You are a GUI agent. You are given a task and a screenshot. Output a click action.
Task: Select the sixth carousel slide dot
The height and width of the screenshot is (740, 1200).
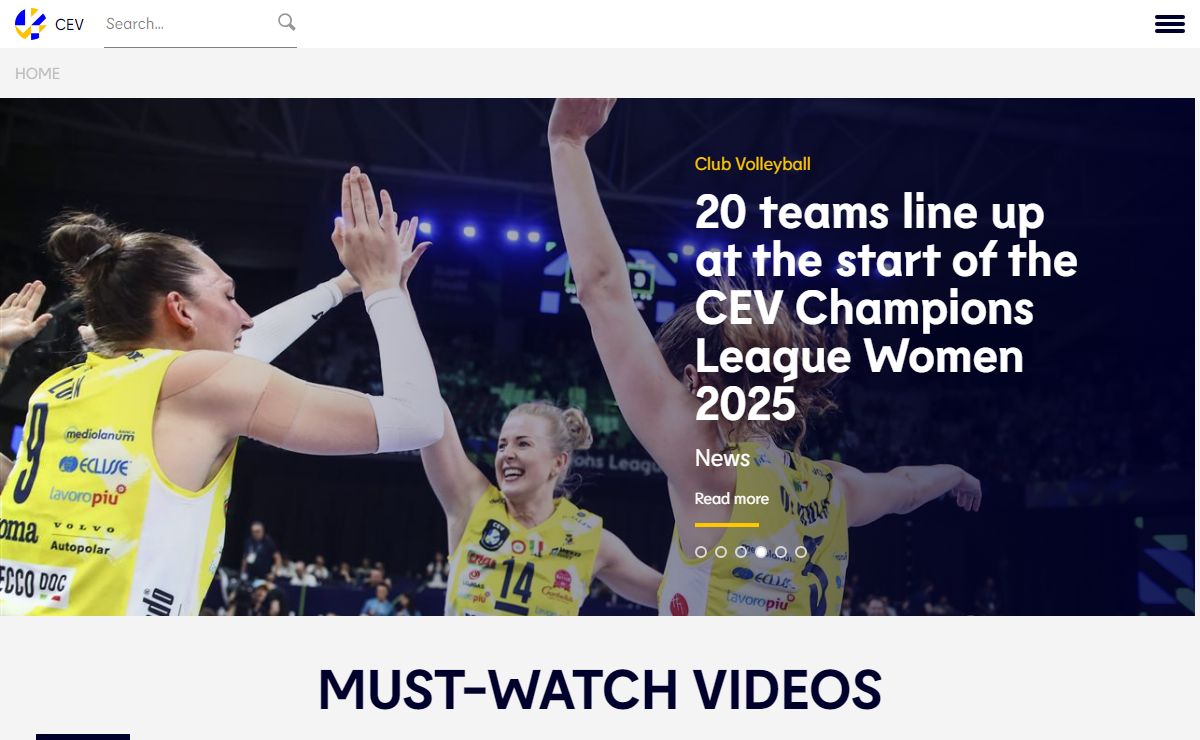(x=801, y=552)
